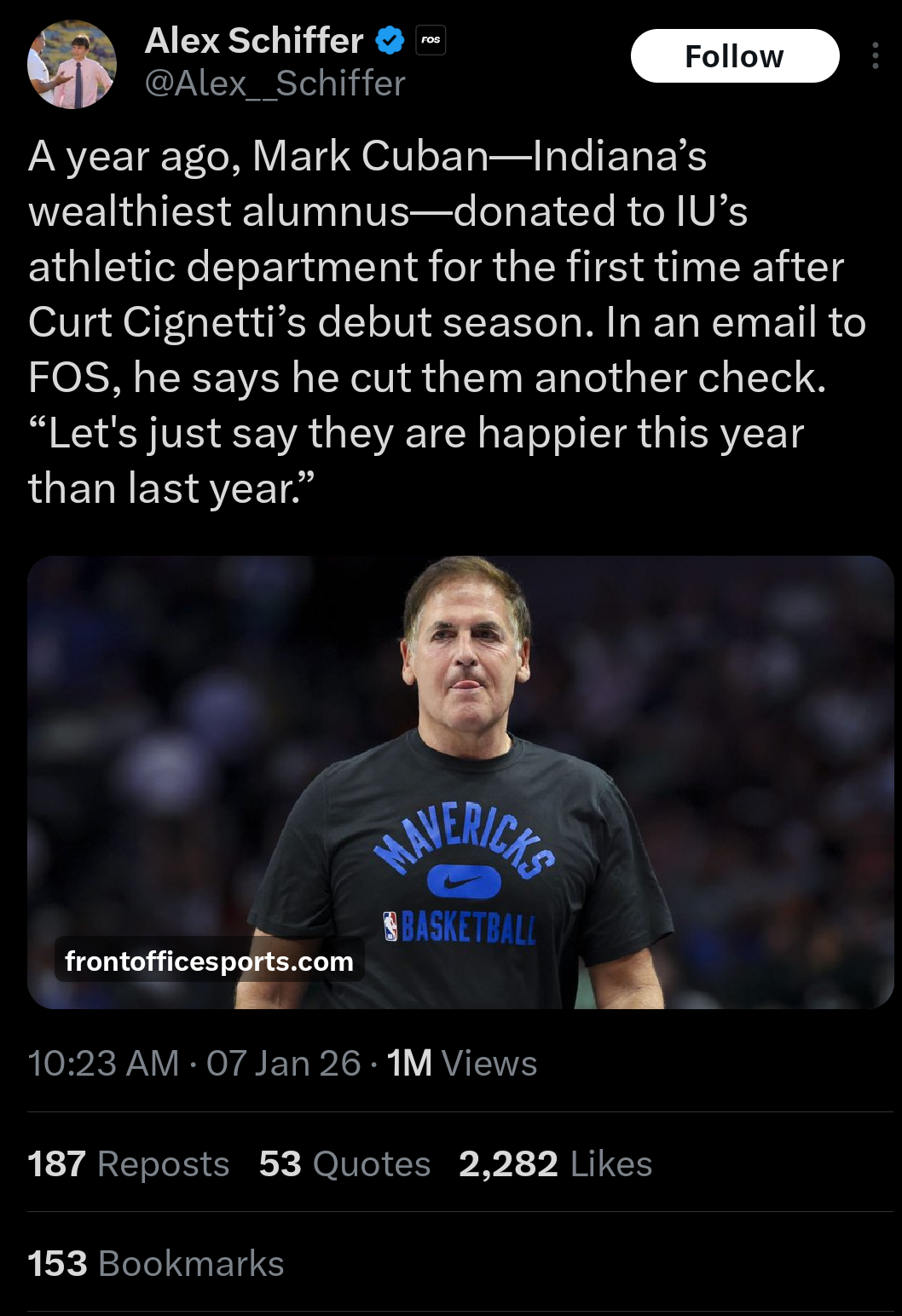Open the three-dot more options menu

click(876, 56)
